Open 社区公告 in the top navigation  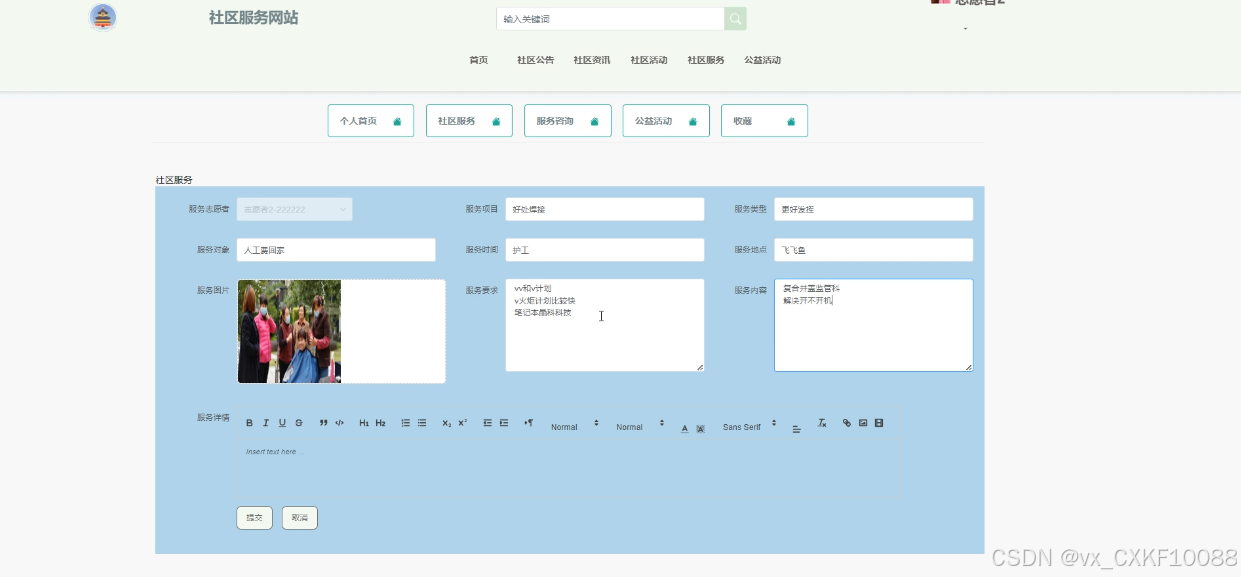pos(535,60)
